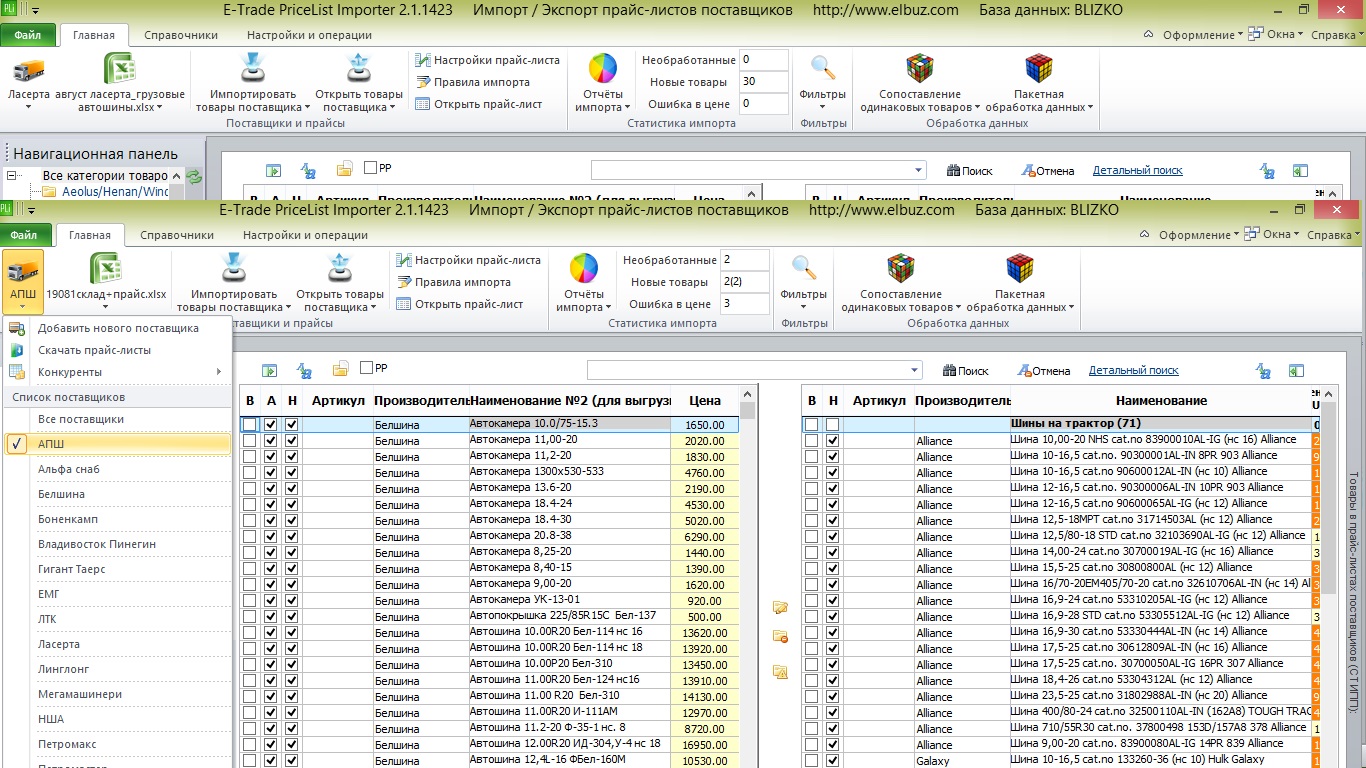
Task: Open Фильтры magnifier icon in front window
Action: pyautogui.click(x=804, y=267)
